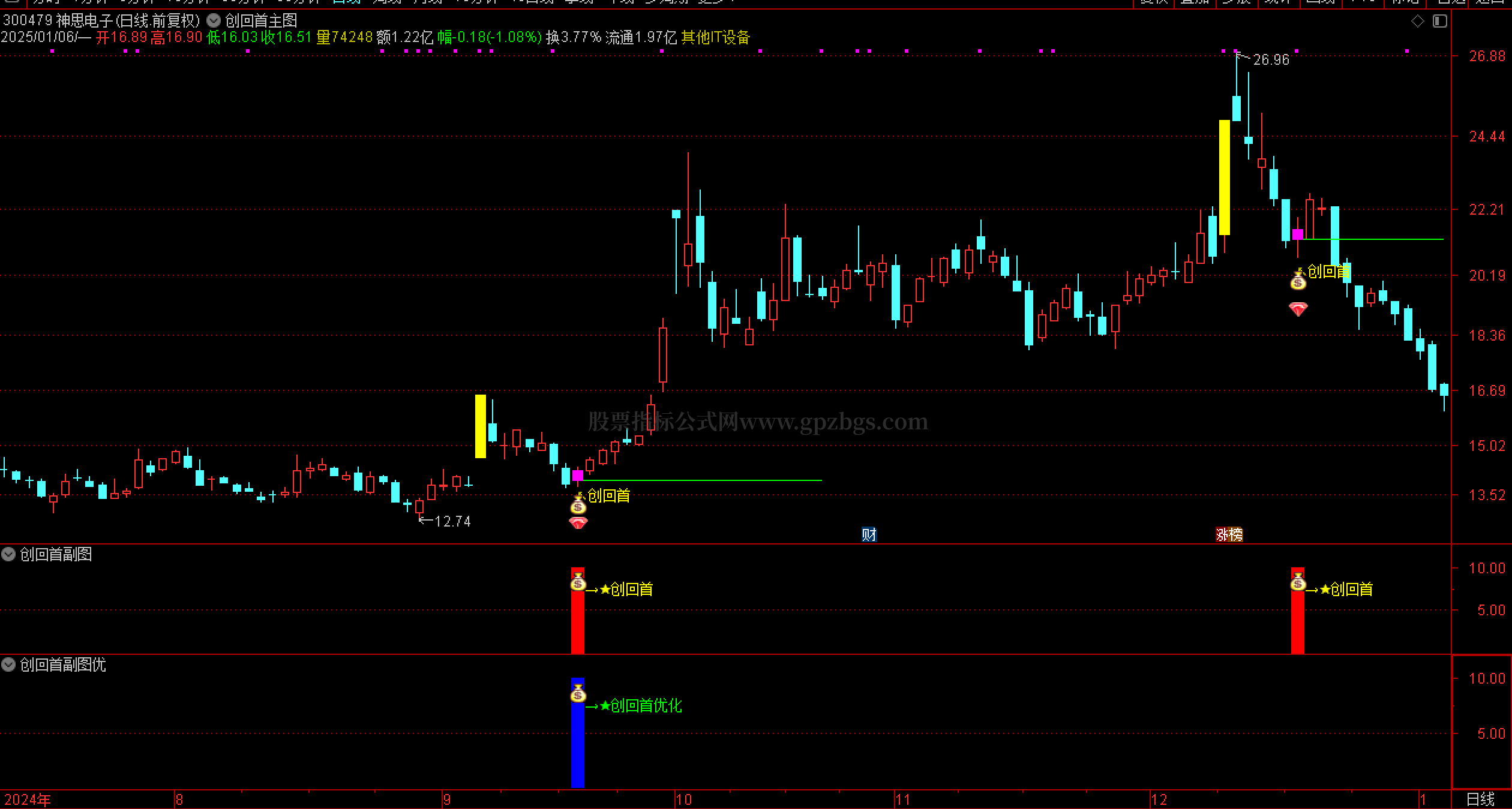Click the diamond icon at top right

1418,22
